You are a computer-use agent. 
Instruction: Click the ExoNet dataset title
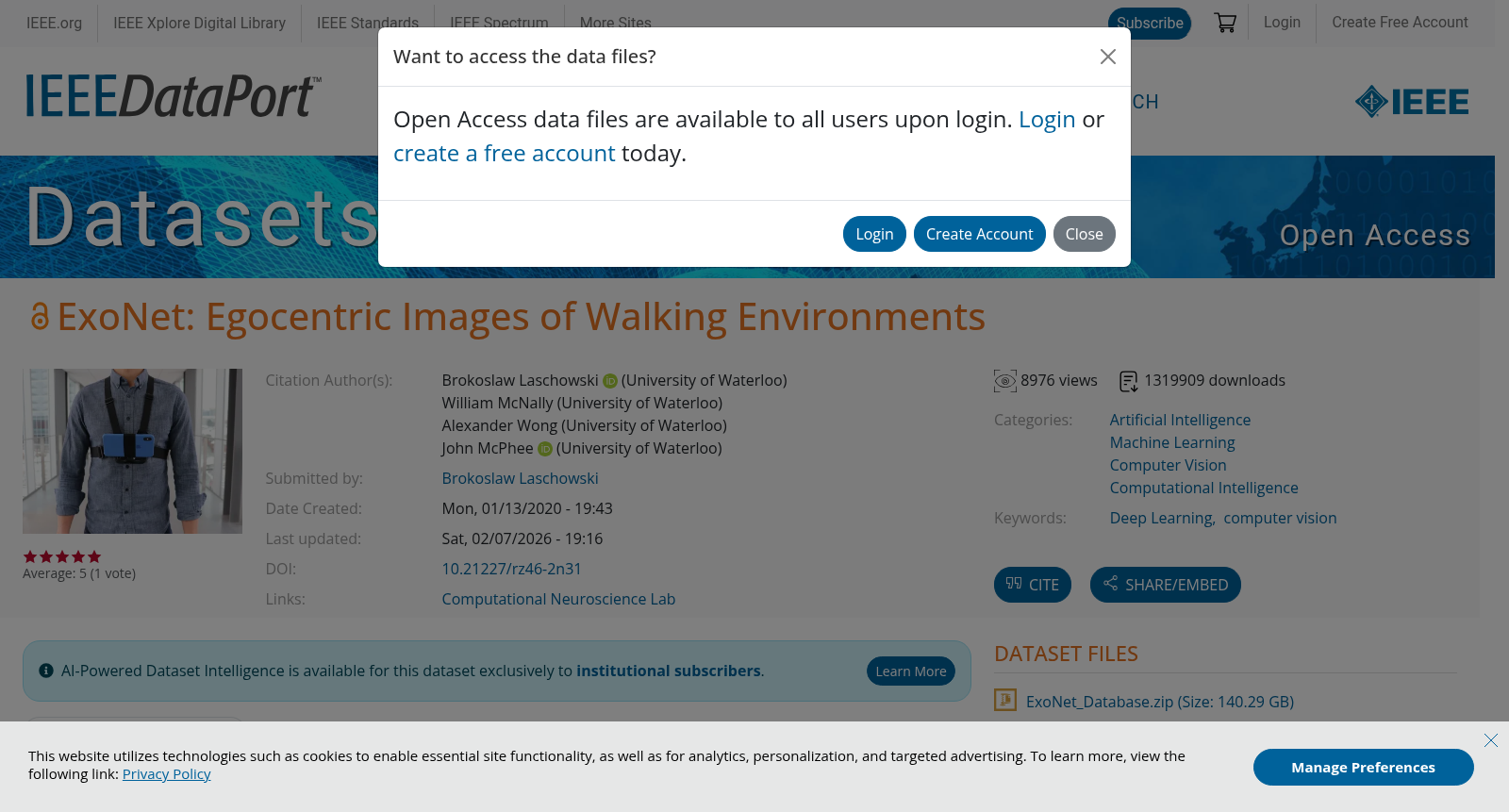[521, 317]
